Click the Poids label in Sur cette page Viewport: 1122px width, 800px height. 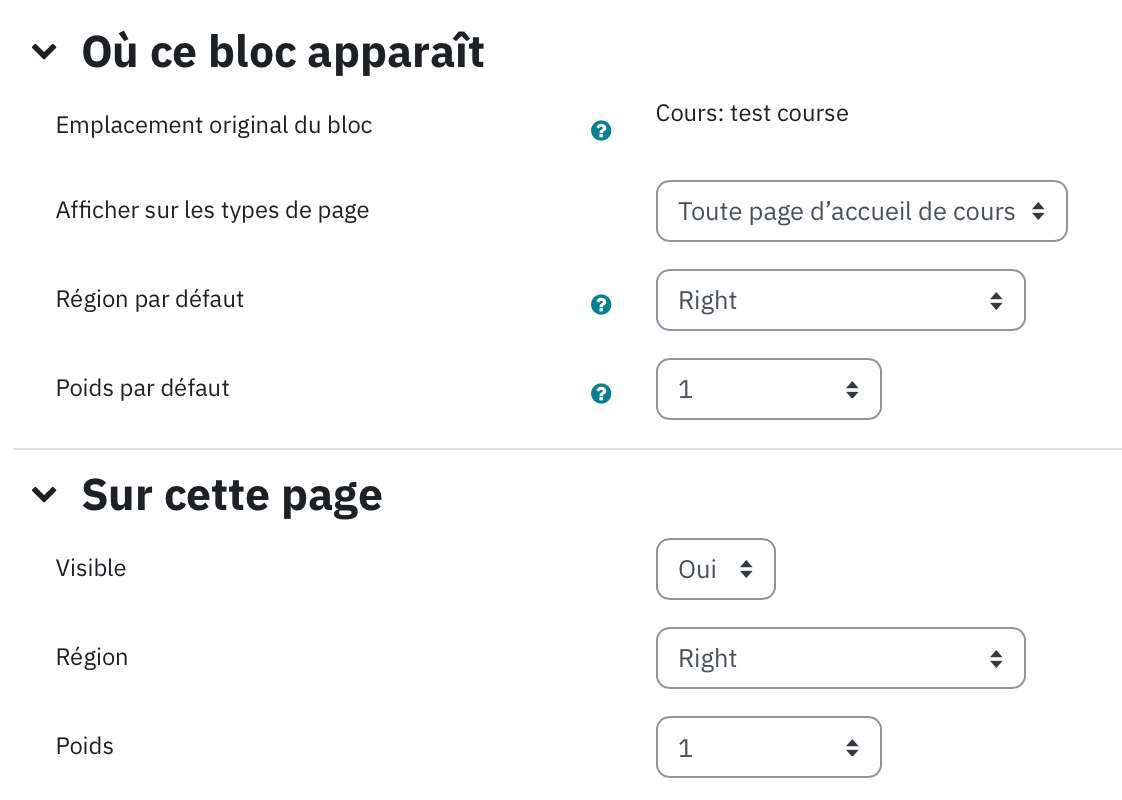(x=84, y=746)
